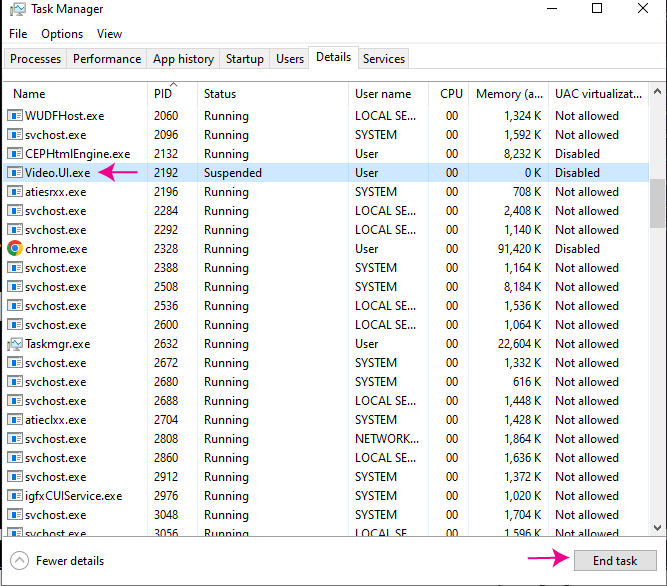Click memory value 708 K
The image size is (667, 586).
527,192
